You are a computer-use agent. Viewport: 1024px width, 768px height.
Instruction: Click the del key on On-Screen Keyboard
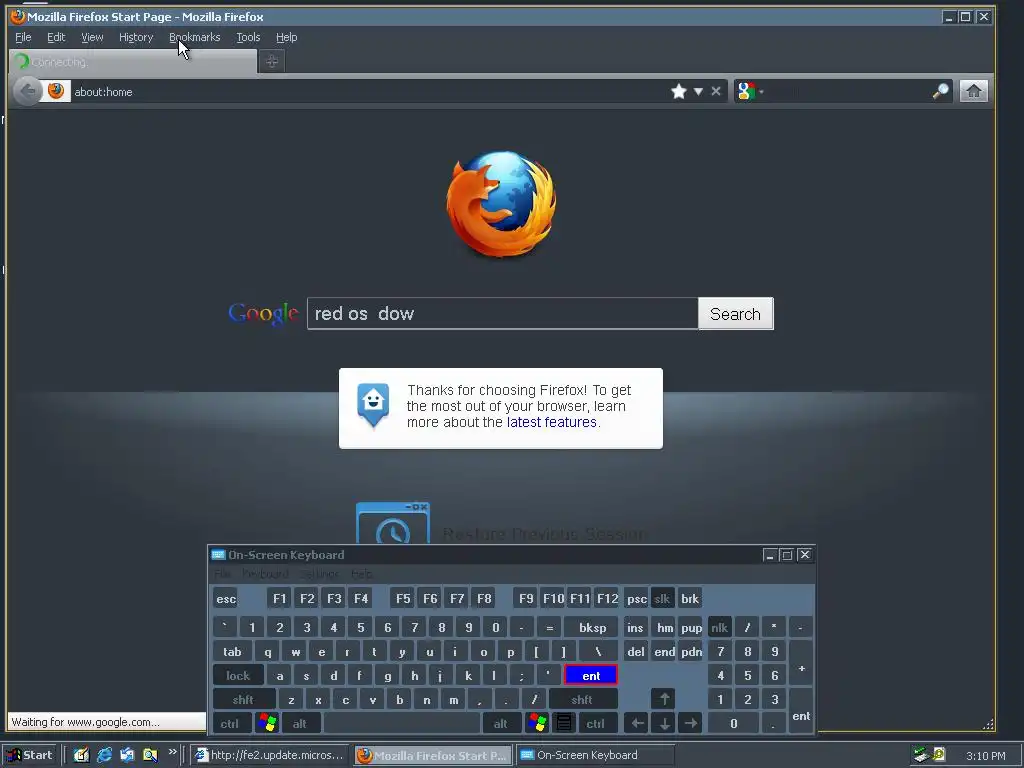coord(635,652)
